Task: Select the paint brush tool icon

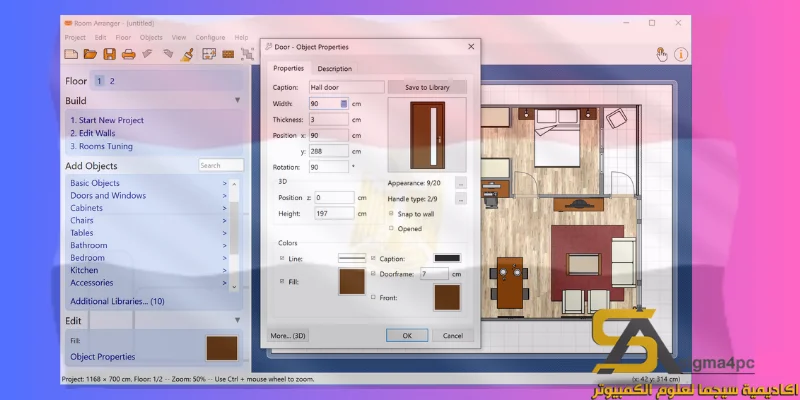Action: tap(187, 54)
